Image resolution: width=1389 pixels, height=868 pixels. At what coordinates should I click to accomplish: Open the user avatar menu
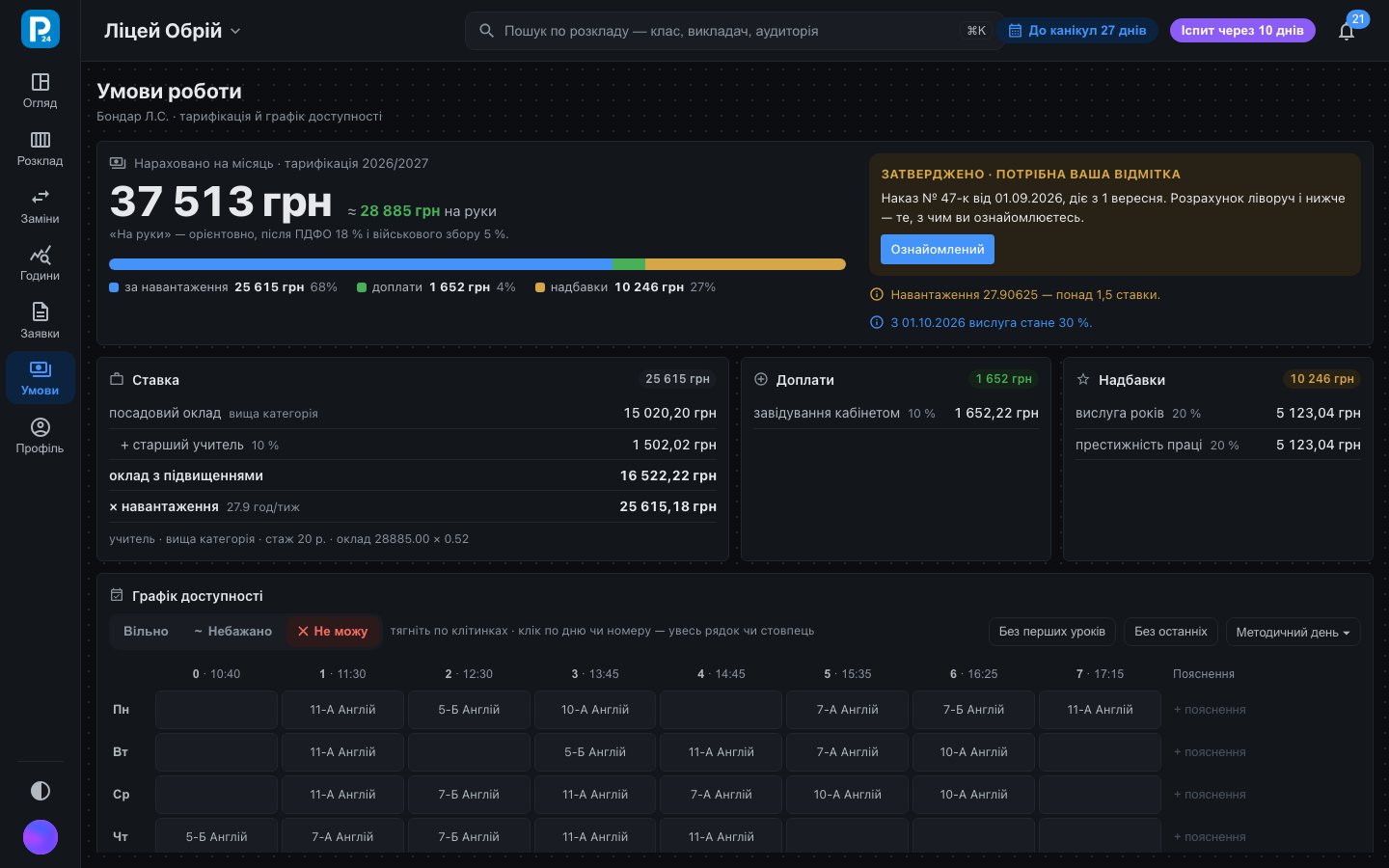(41, 837)
